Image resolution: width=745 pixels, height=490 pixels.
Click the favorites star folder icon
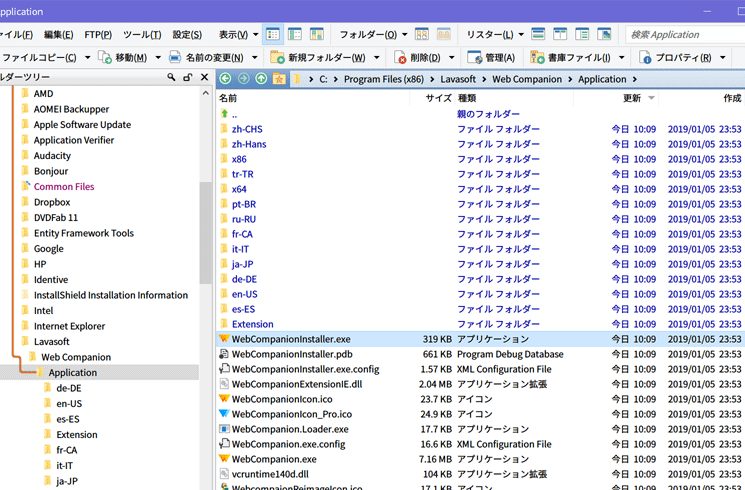tap(279, 78)
